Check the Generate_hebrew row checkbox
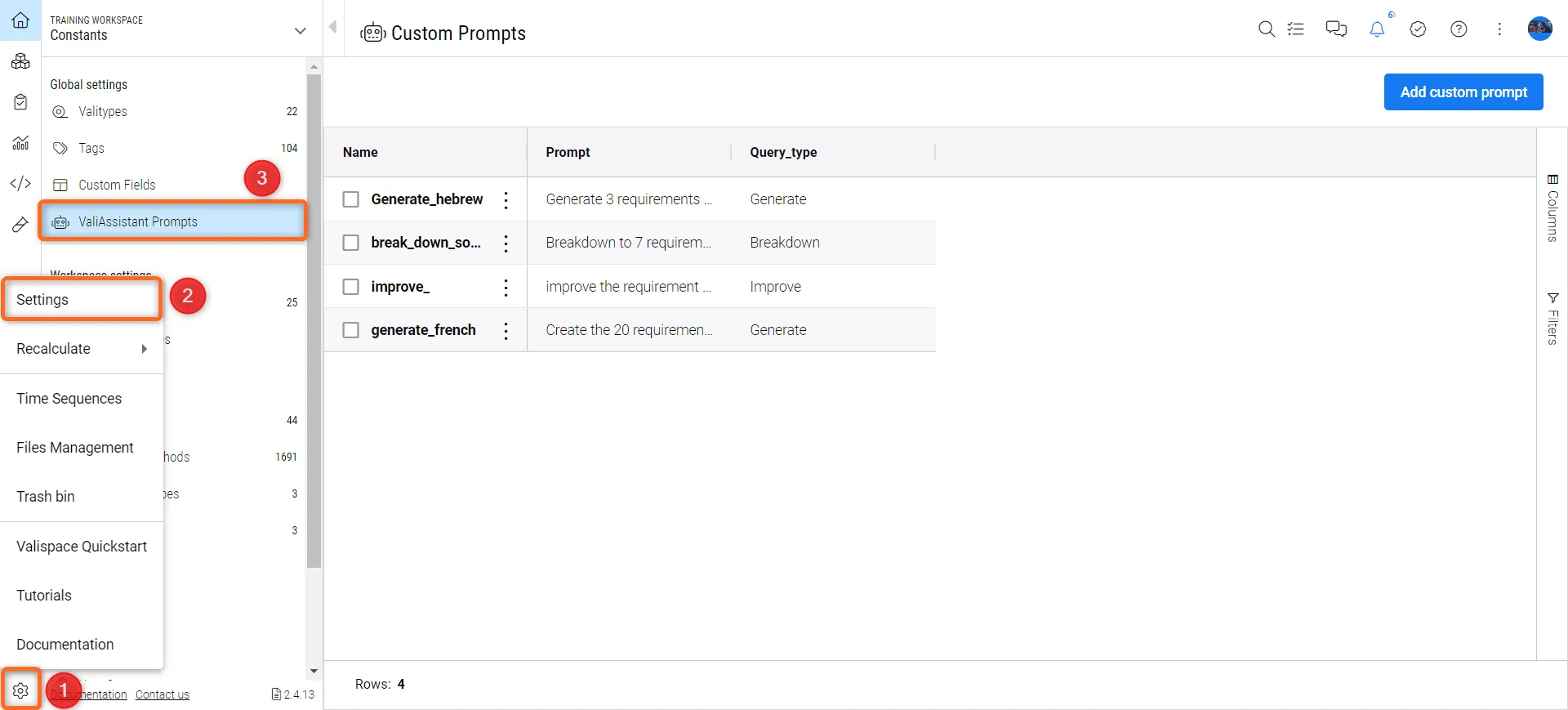This screenshot has width=1568, height=710. (x=351, y=199)
